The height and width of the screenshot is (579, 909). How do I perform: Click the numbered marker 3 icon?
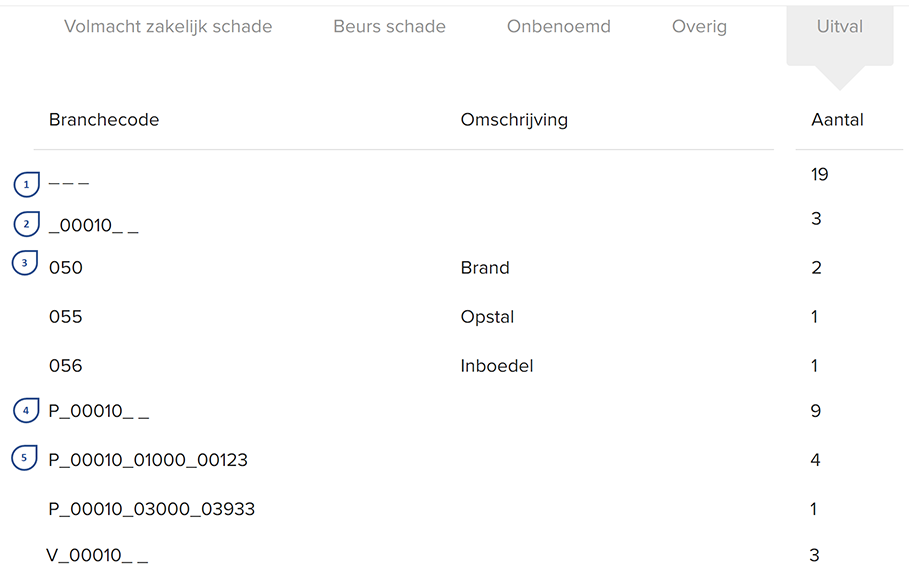(25, 263)
